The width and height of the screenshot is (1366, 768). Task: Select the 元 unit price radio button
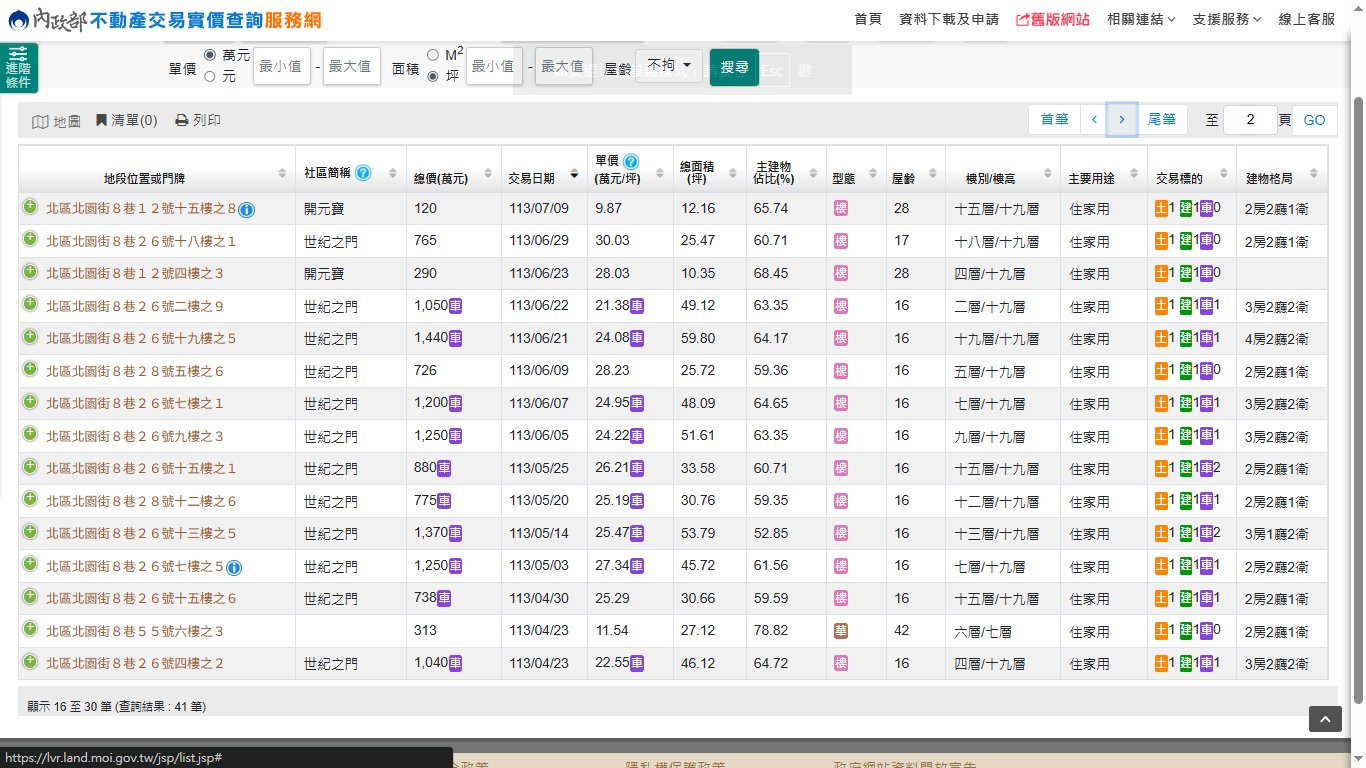click(210, 76)
